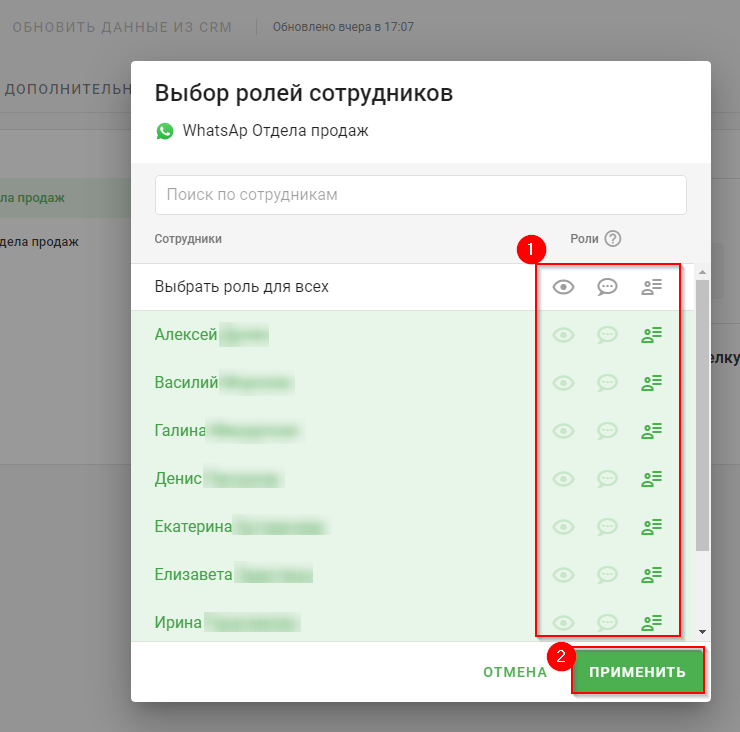Click employee name Алексей
Viewport: 740px width, 732px height.
click(186, 335)
